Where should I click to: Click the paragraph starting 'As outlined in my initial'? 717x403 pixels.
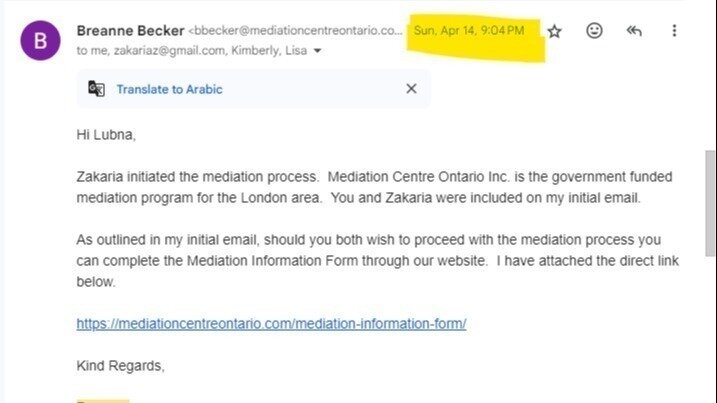pos(378,261)
